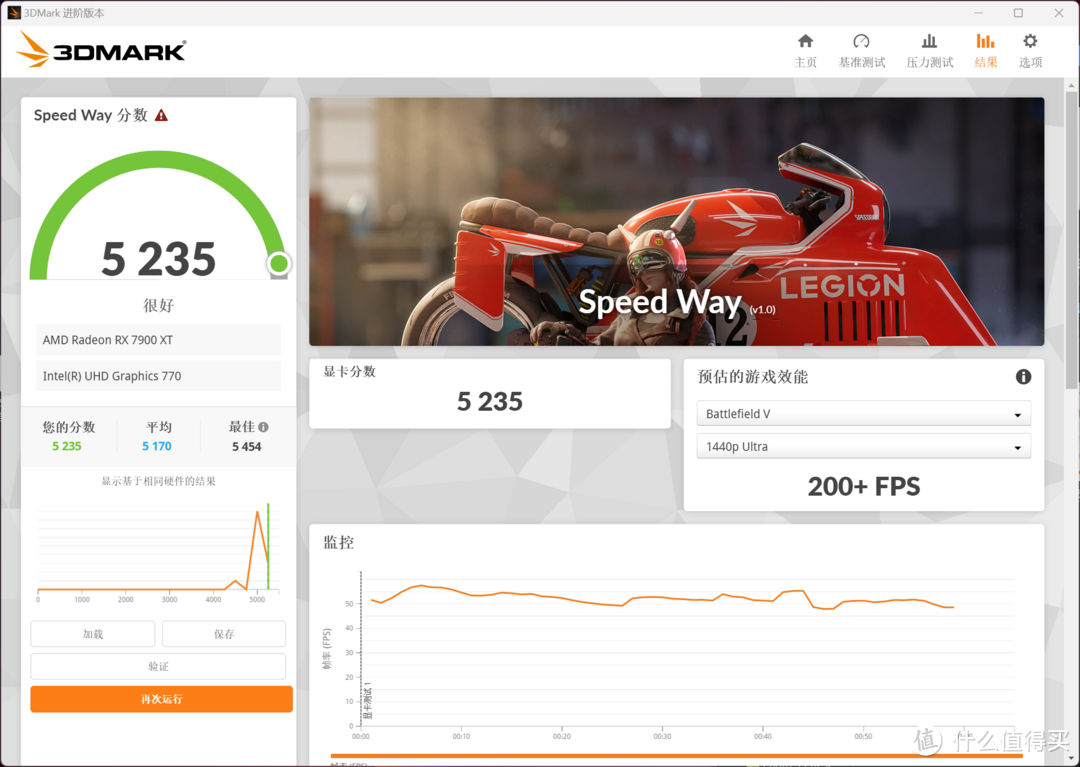The height and width of the screenshot is (767, 1080).
Task: Open the 基准测试 benchmark gauge icon
Action: coord(861,50)
